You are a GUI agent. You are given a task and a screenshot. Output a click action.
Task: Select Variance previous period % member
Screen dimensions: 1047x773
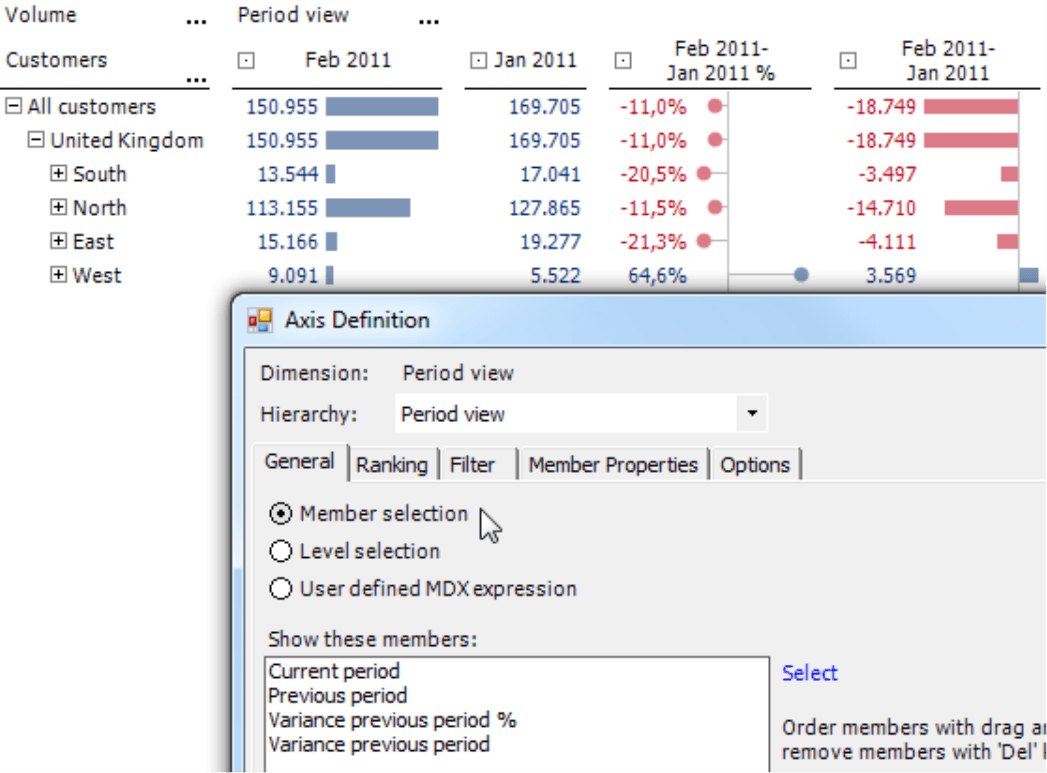392,720
